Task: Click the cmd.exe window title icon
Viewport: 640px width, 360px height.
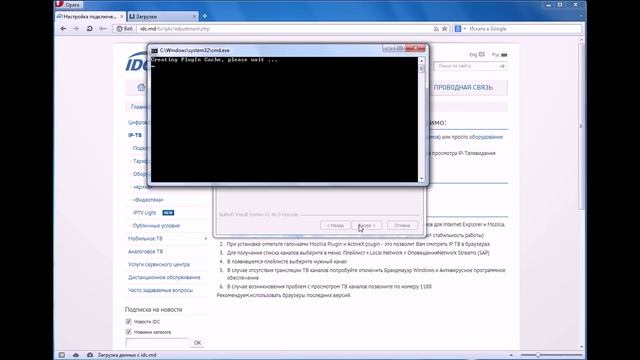Action: point(154,51)
